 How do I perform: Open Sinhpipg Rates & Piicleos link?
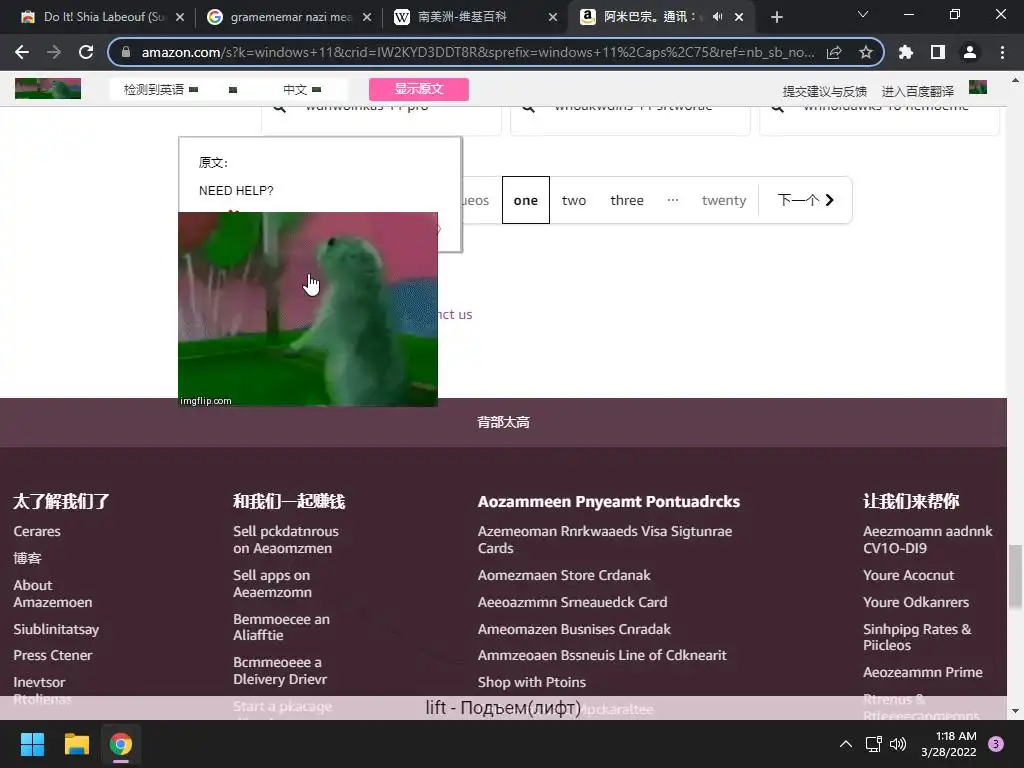917,637
